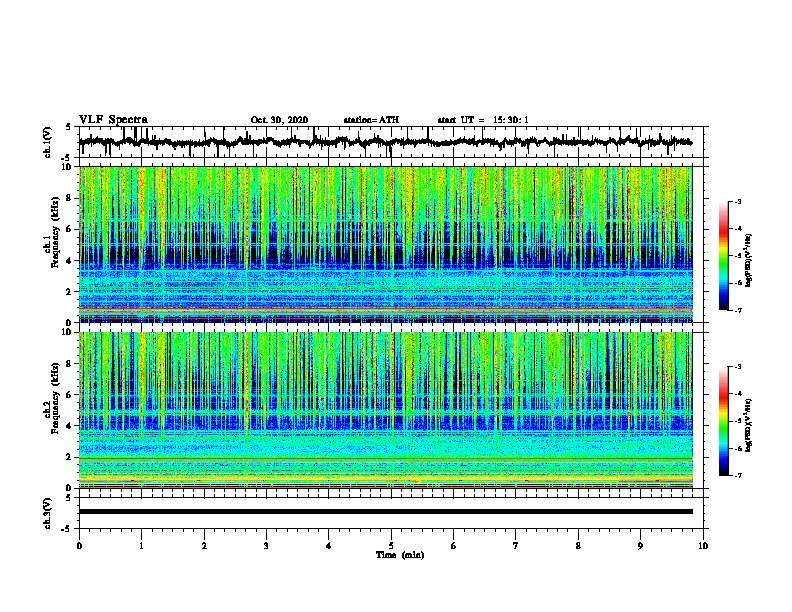Viewport: 792px width, 612px height.
Task: Click the ch.2 spectrogram panel
Action: (x=385, y=410)
